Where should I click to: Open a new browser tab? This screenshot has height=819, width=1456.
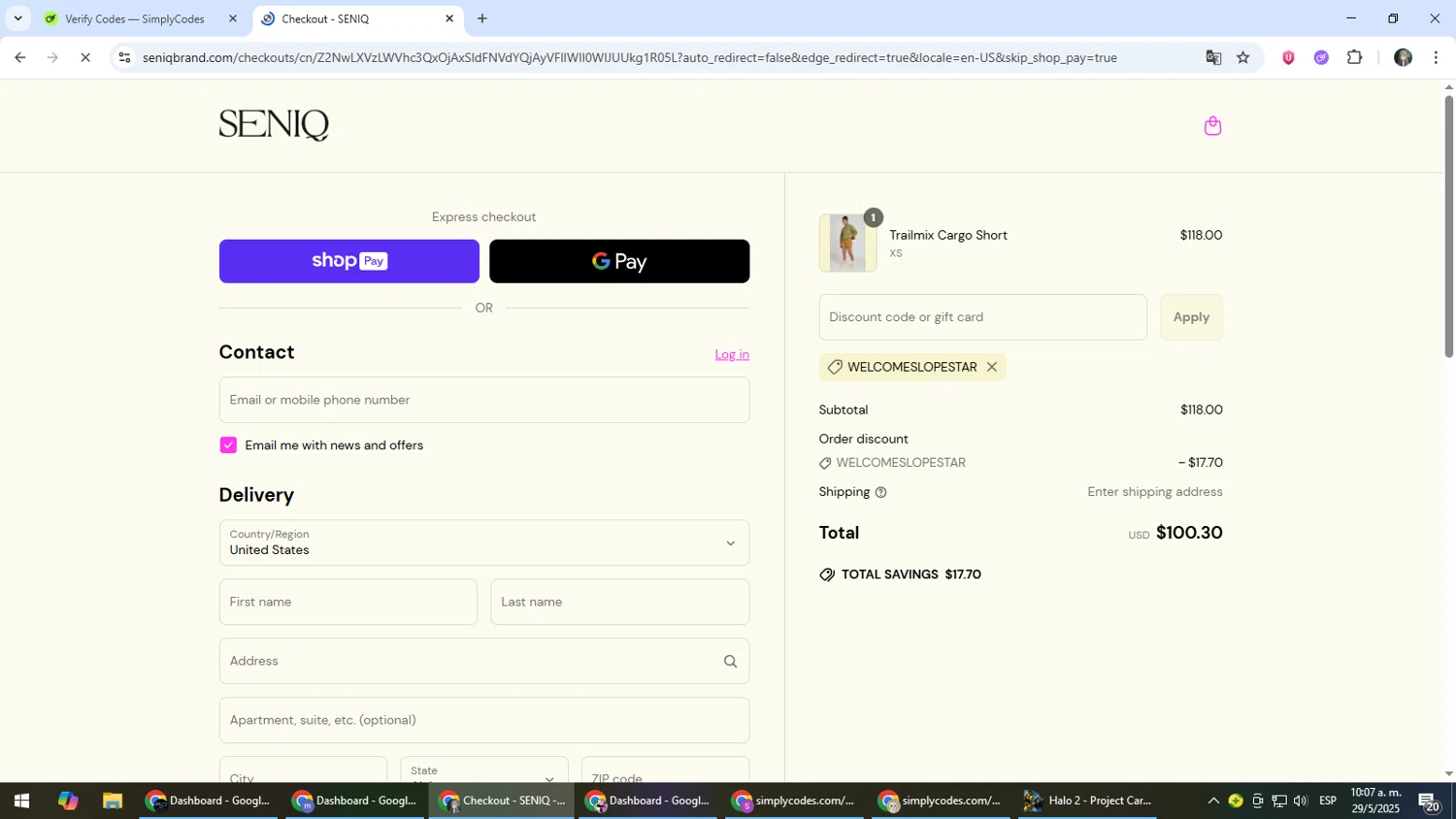coord(482,18)
